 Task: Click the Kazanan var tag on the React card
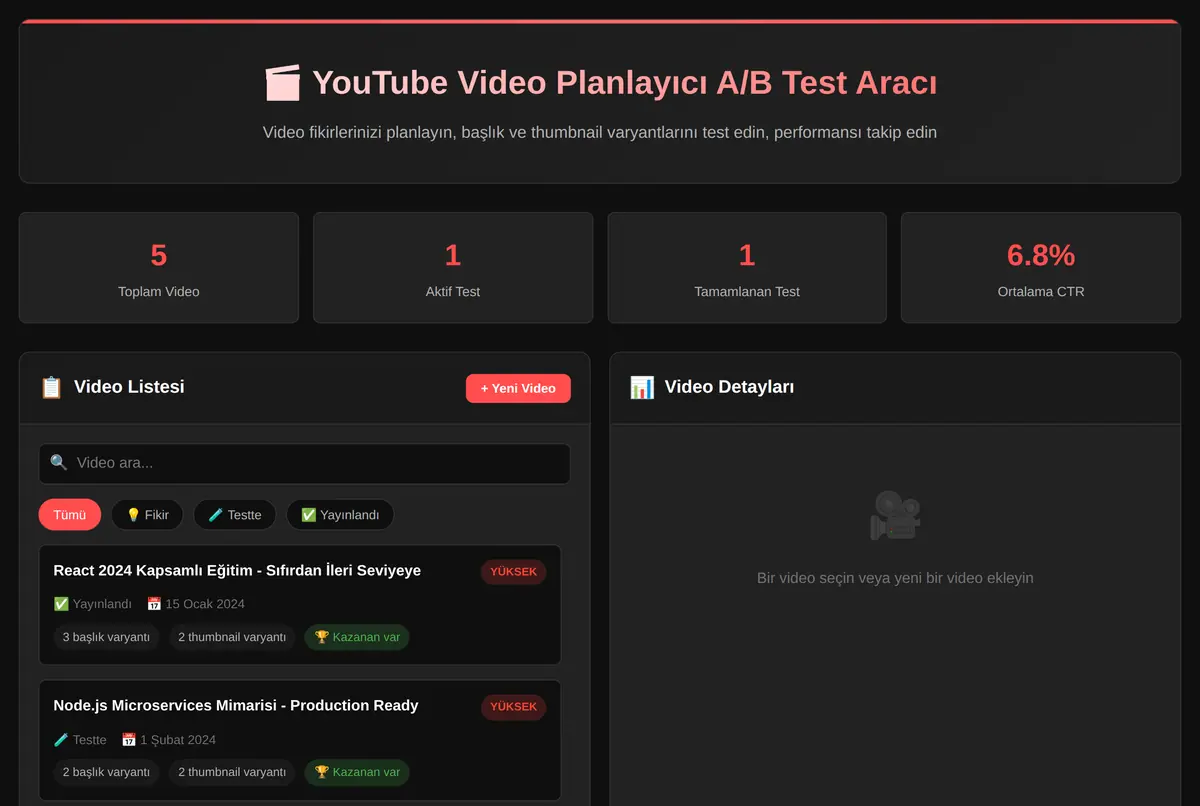tap(357, 637)
